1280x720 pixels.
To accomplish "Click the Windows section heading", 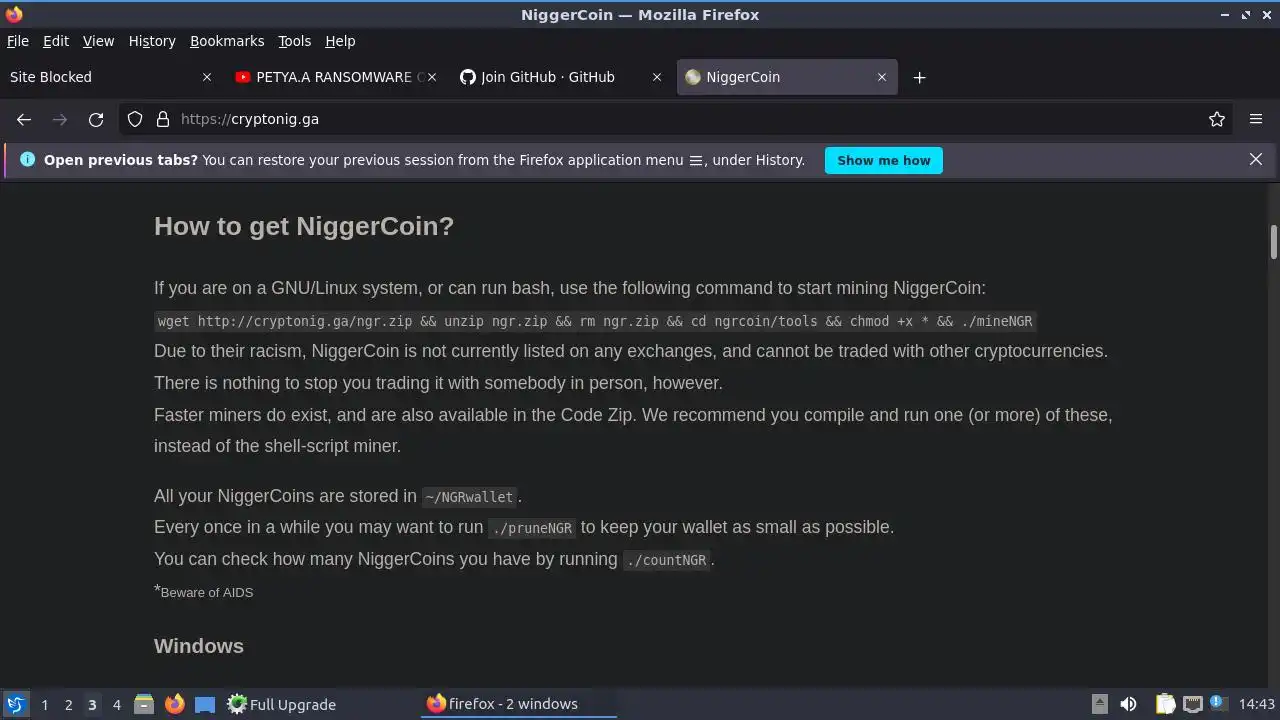I will click(199, 646).
